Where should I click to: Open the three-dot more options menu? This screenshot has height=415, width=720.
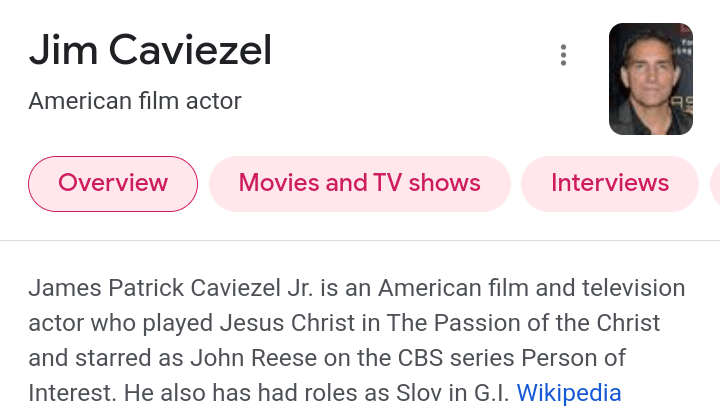(x=564, y=56)
